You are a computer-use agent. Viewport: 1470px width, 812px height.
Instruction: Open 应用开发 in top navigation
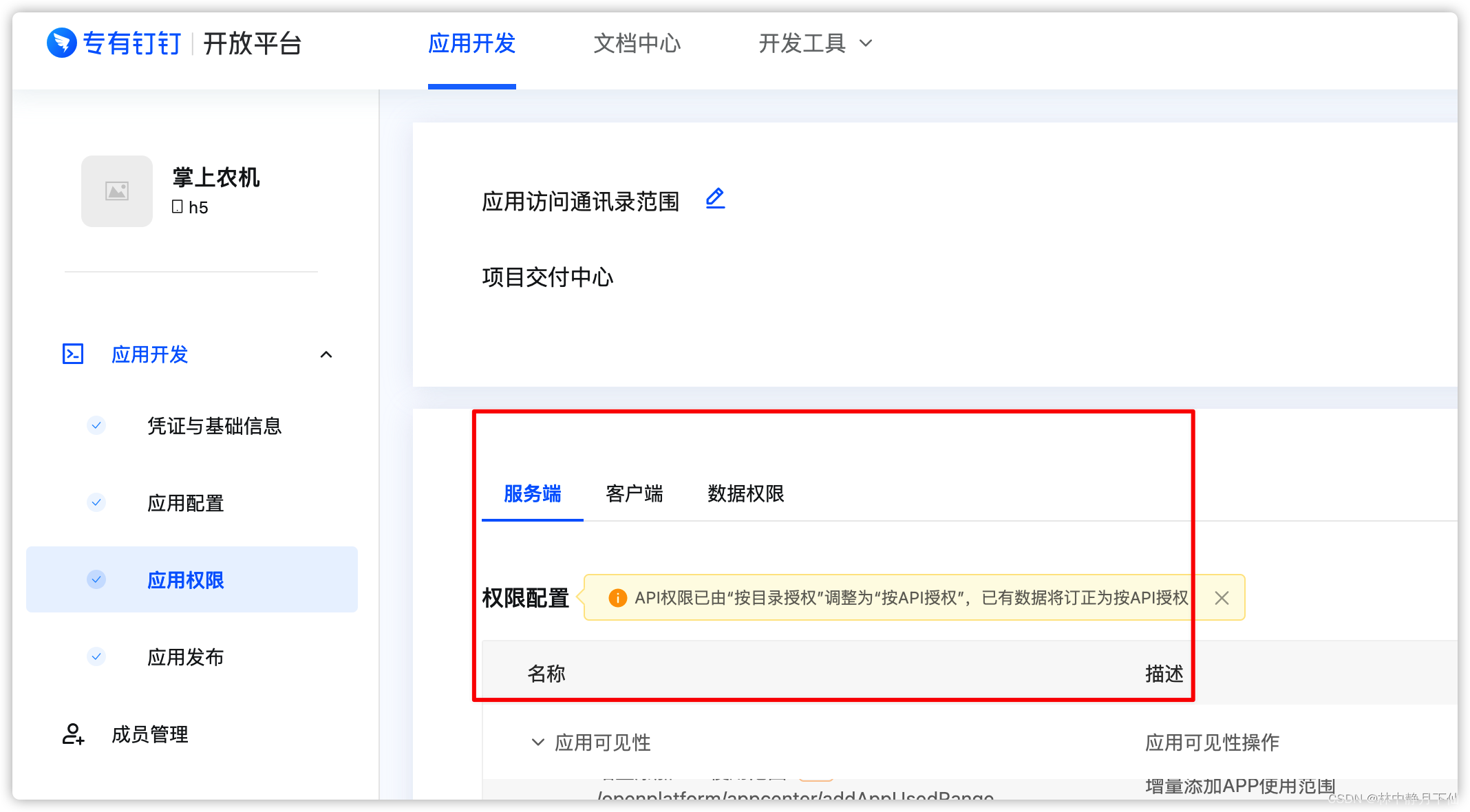pyautogui.click(x=471, y=42)
